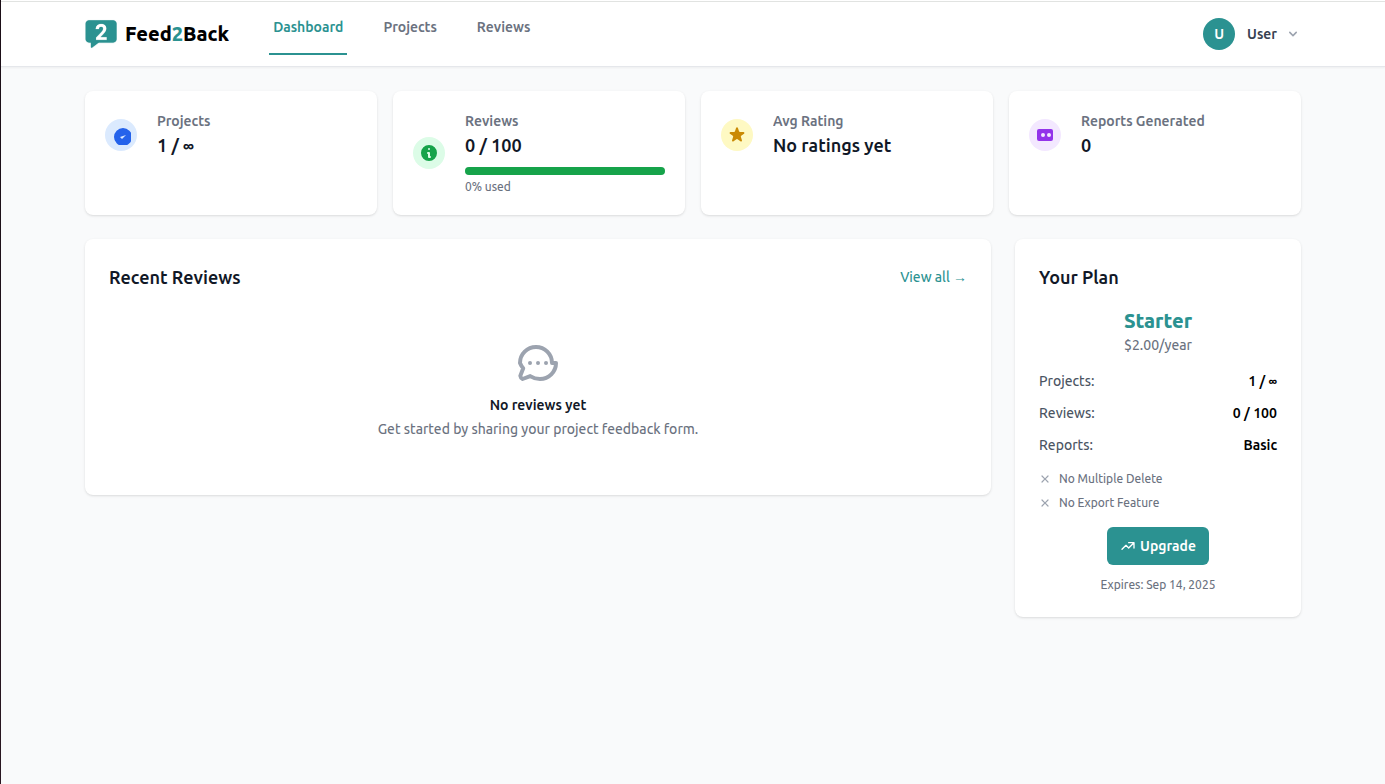Click the Starter plan name
This screenshot has width=1385, height=784.
(x=1158, y=321)
